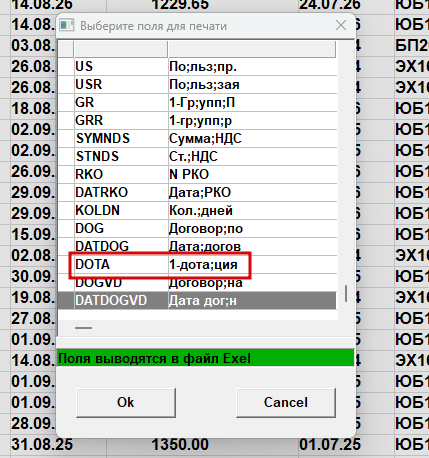This screenshot has width=429, height=458.
Task: Click the Ok button
Action: click(x=126, y=402)
